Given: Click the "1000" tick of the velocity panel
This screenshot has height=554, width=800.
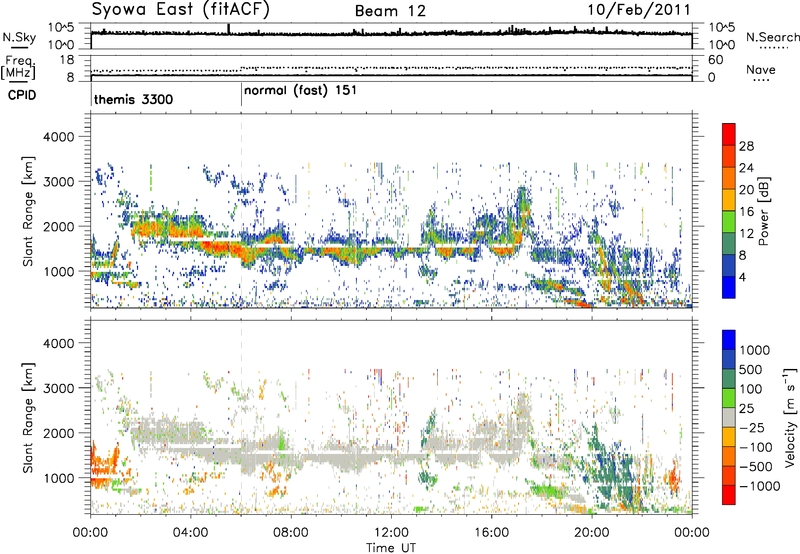Looking at the screenshot, I should (58, 478).
